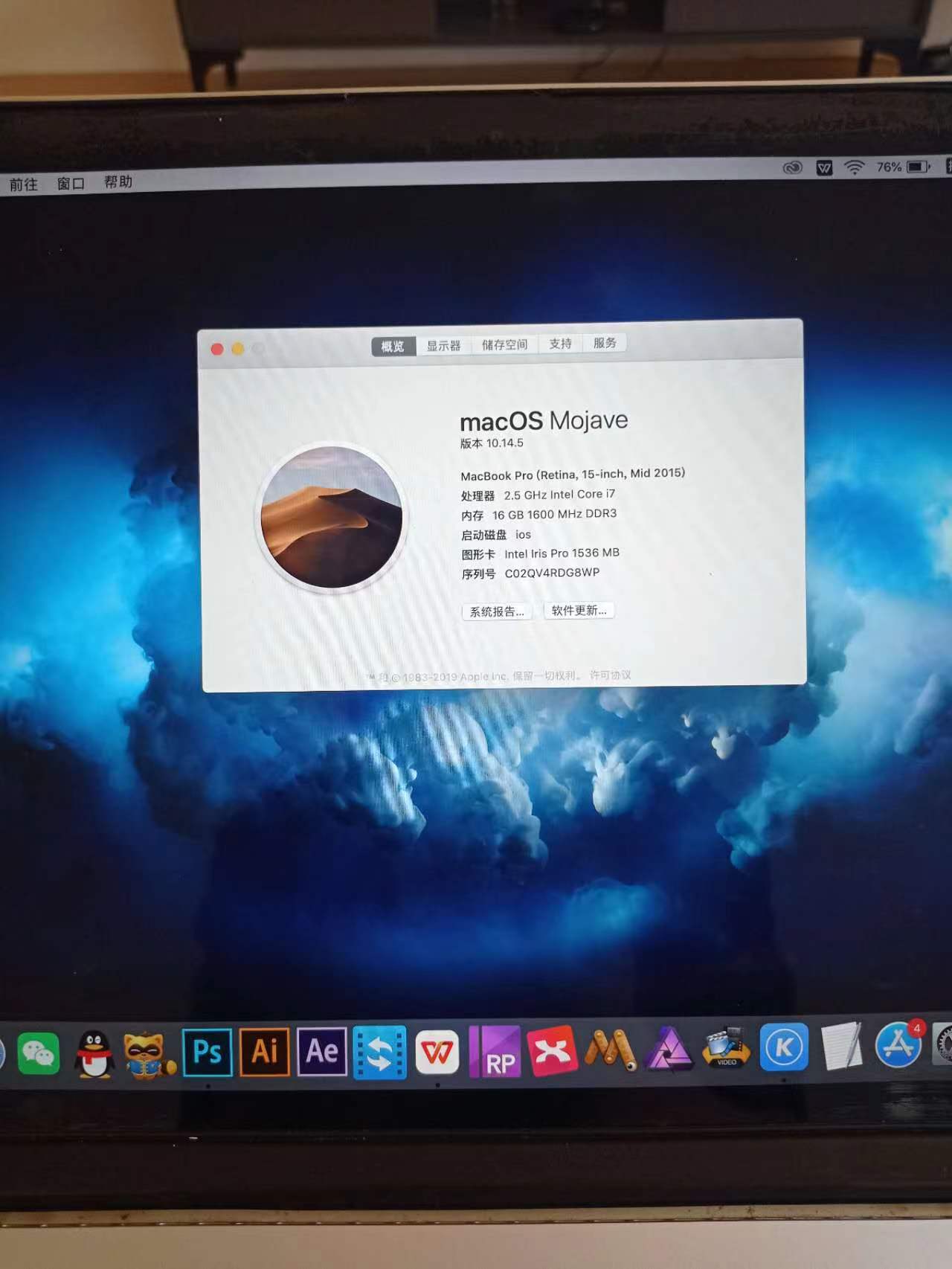The image size is (952, 1269).
Task: Click startup disk name ios
Action: tap(523, 534)
